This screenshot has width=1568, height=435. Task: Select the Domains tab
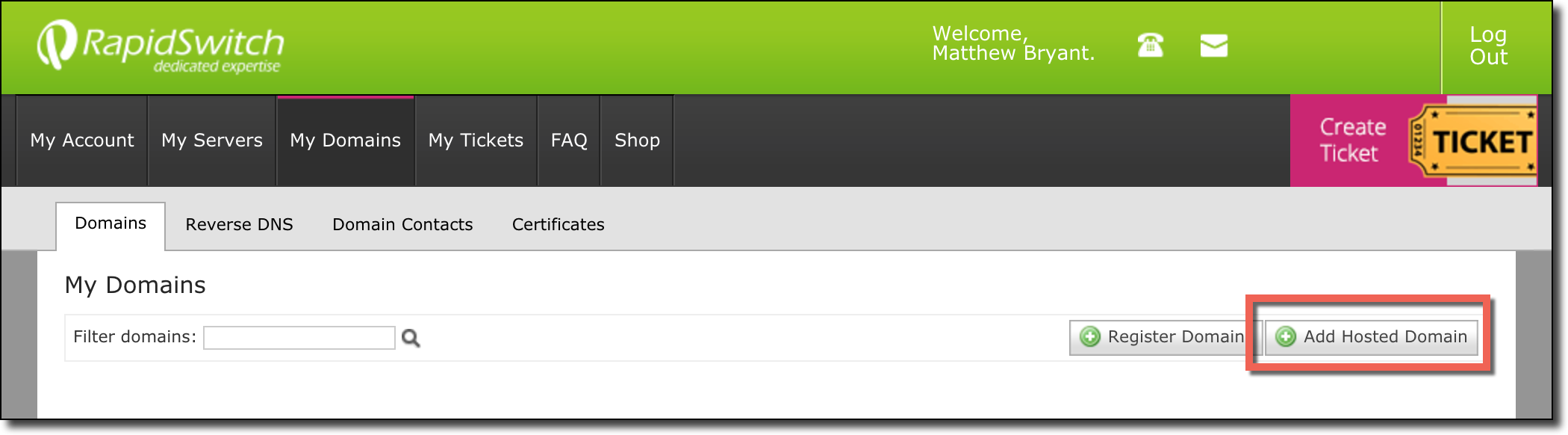click(111, 225)
